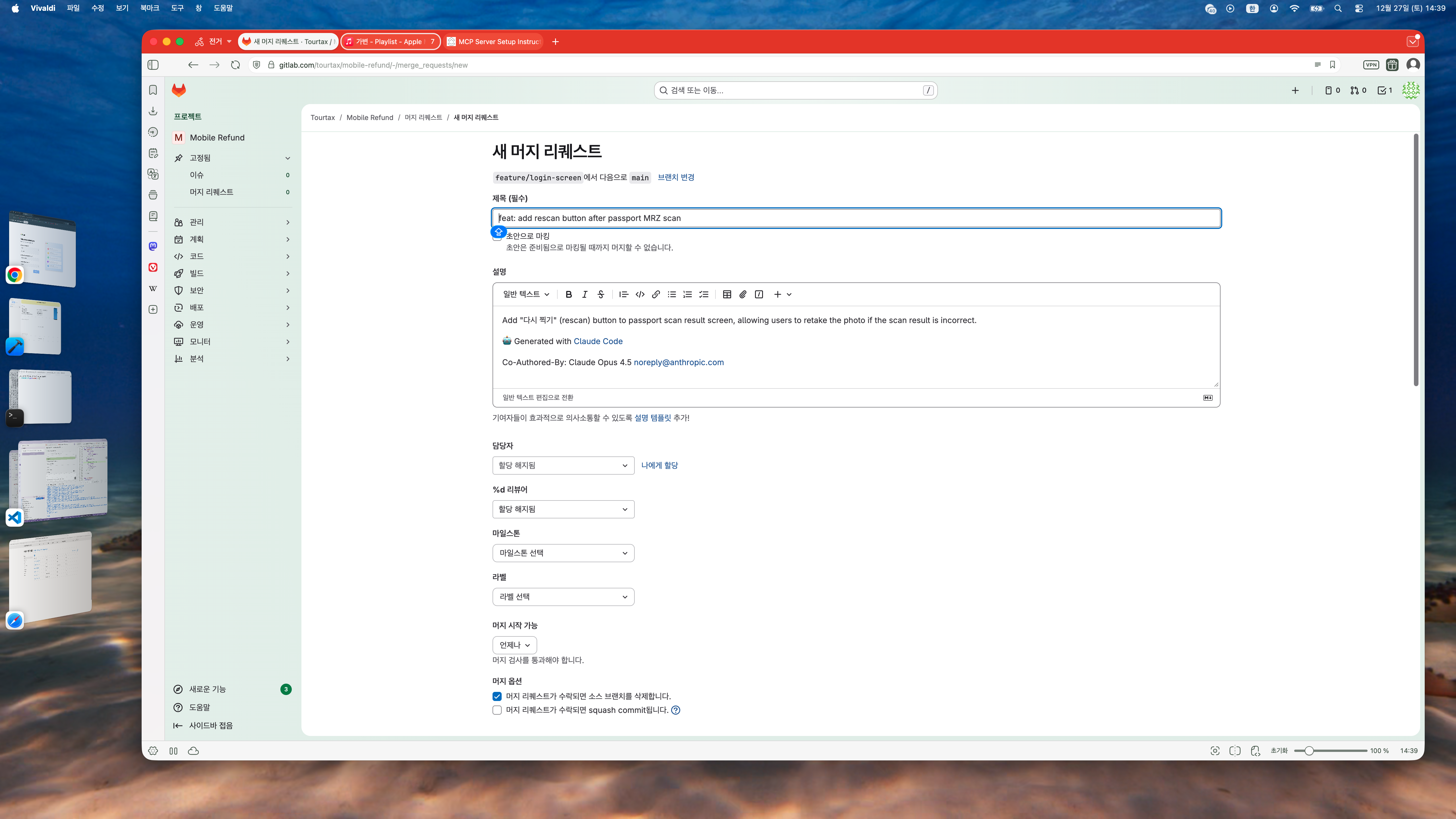
Task: Click the GitLab search or go-to field
Action: tap(795, 90)
